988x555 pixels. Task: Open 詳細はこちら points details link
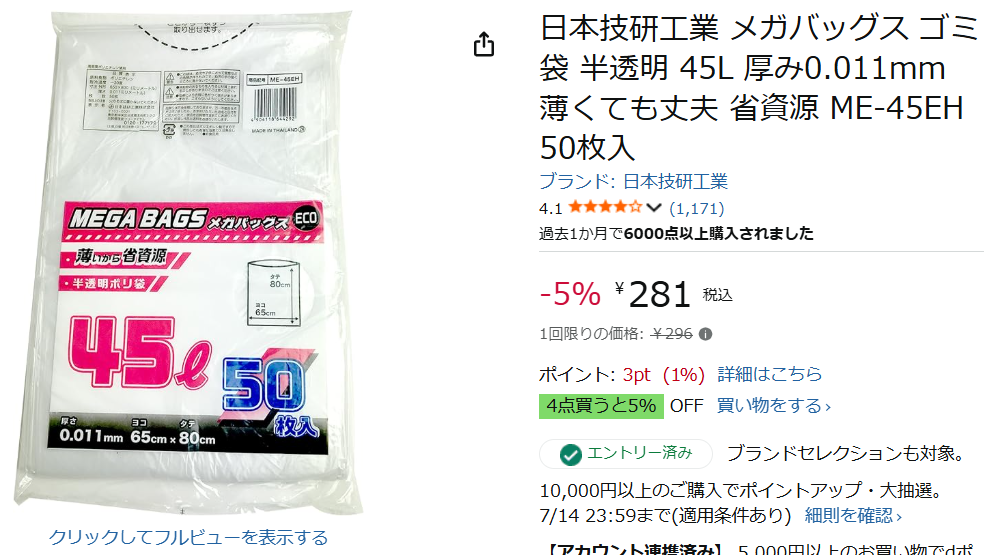click(769, 374)
